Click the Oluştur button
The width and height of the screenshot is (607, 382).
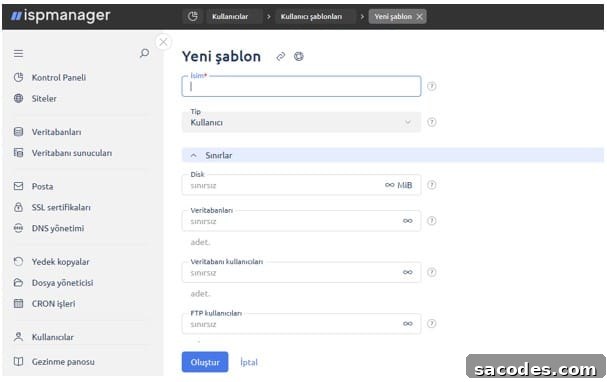205,362
